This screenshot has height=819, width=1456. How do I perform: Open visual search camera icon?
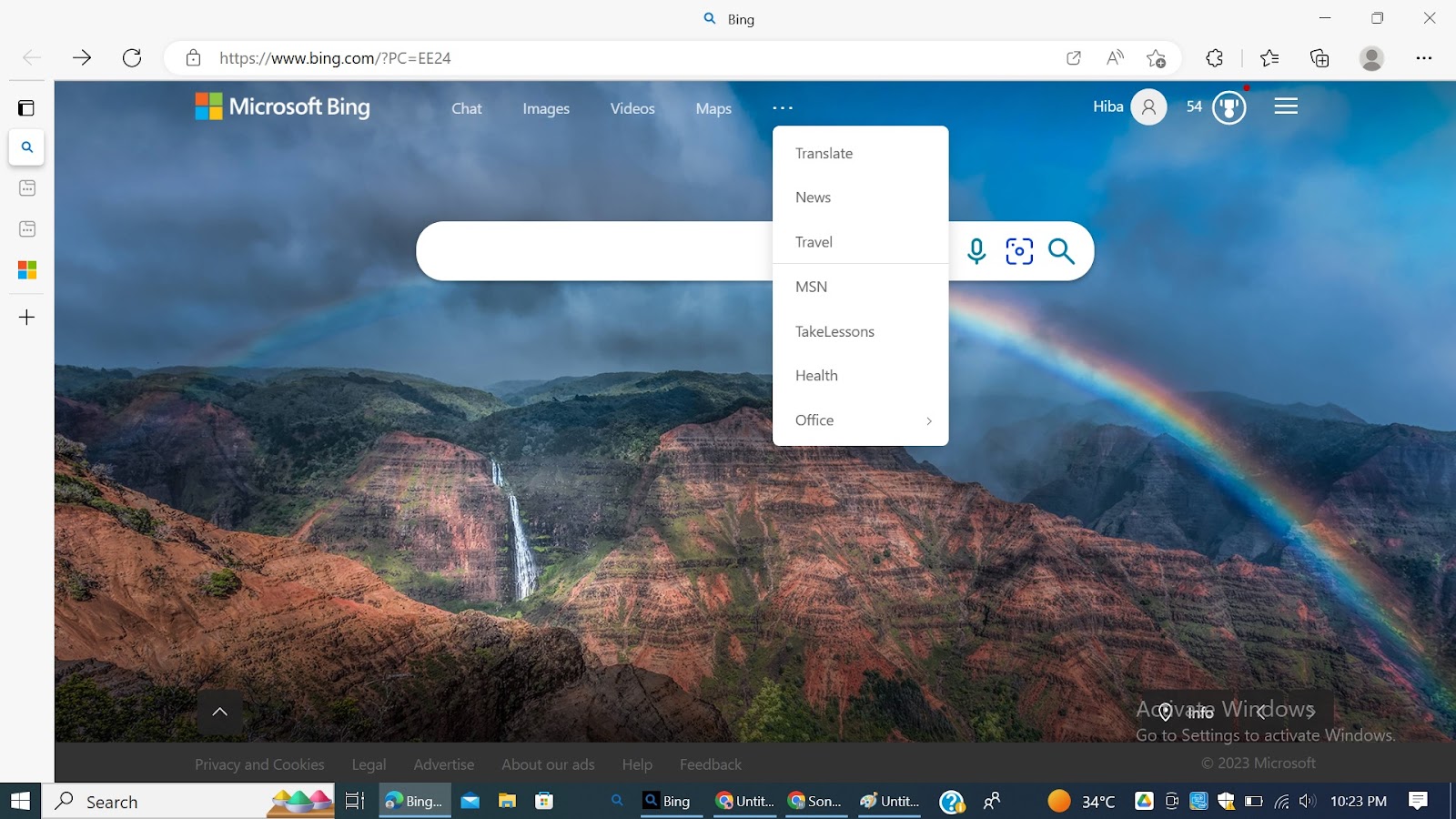1019,251
